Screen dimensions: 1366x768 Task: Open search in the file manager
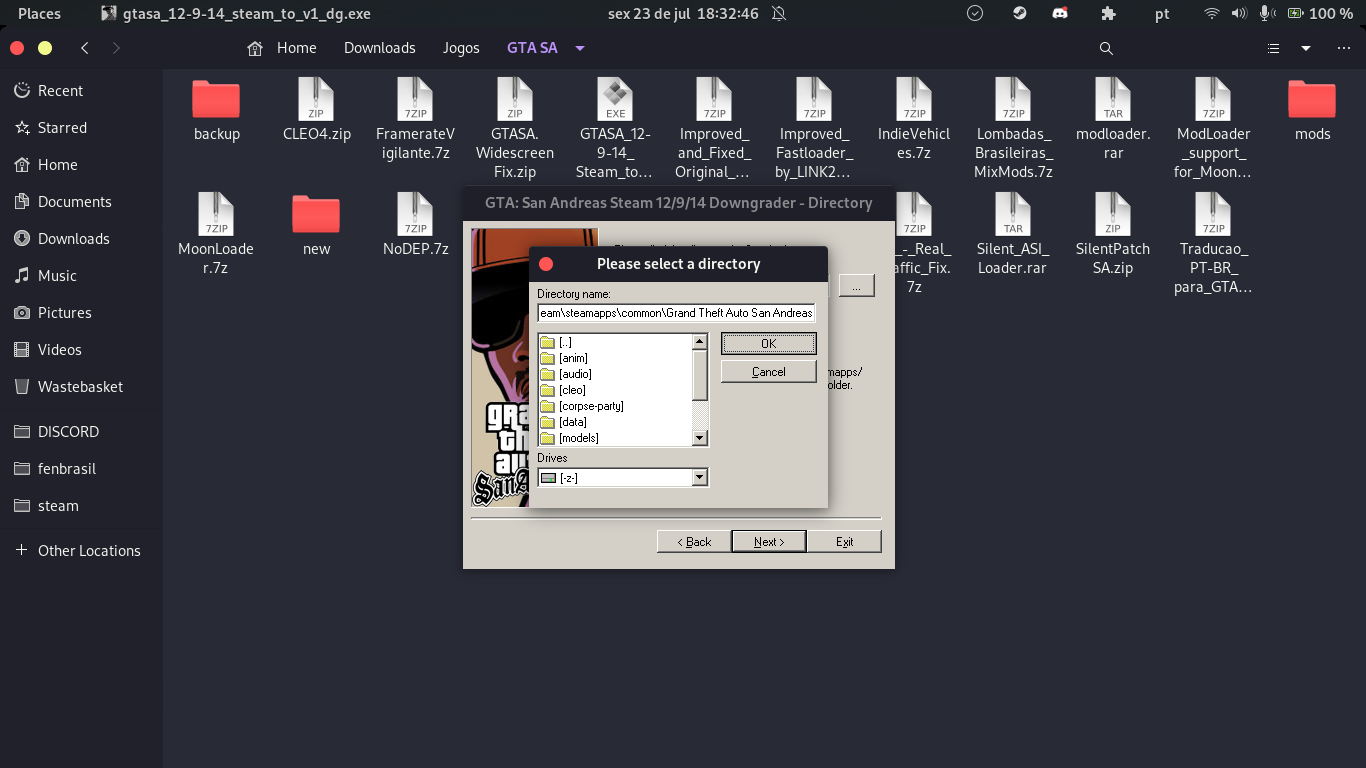(x=1106, y=48)
